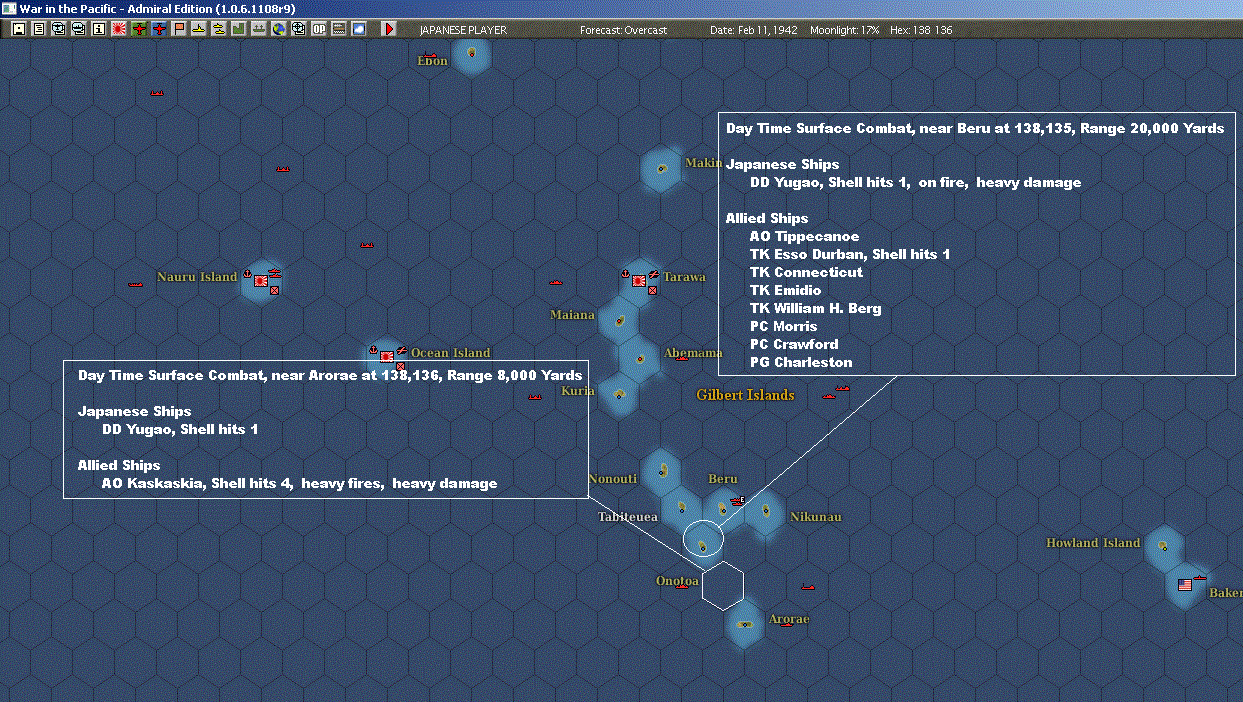Click the Abemama island hex

[639, 358]
